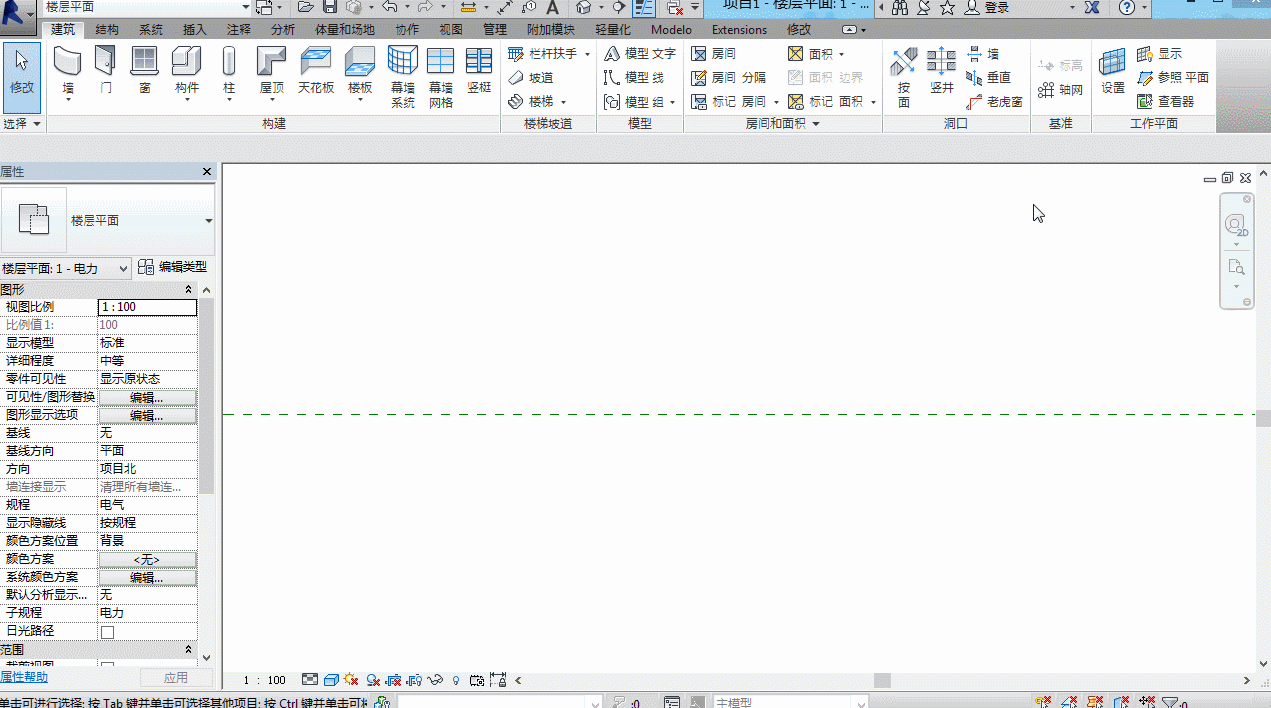1271x708 pixels.
Task: Click the 1 : 100 scale in view bar
Action: 265,680
